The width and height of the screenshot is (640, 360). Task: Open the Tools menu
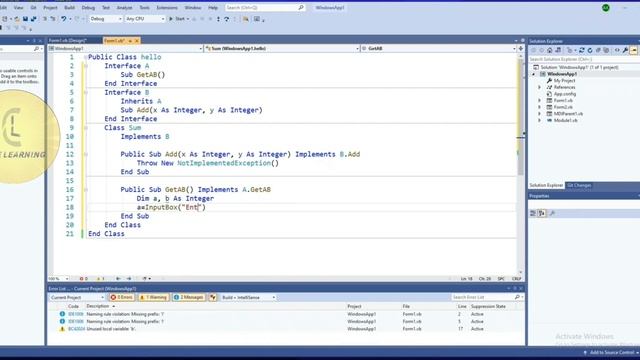pyautogui.click(x=144, y=7)
